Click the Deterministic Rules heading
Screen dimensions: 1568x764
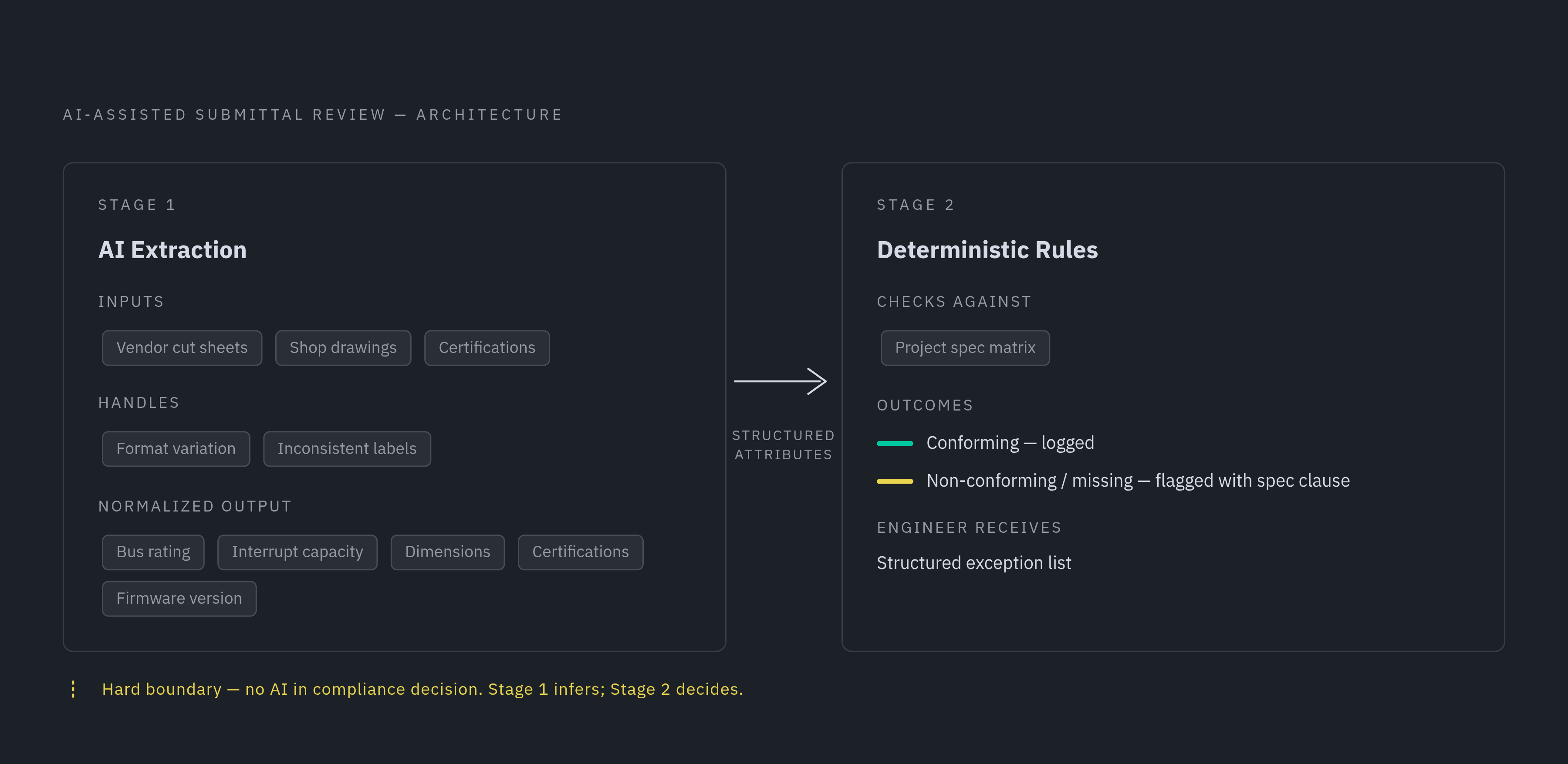987,250
